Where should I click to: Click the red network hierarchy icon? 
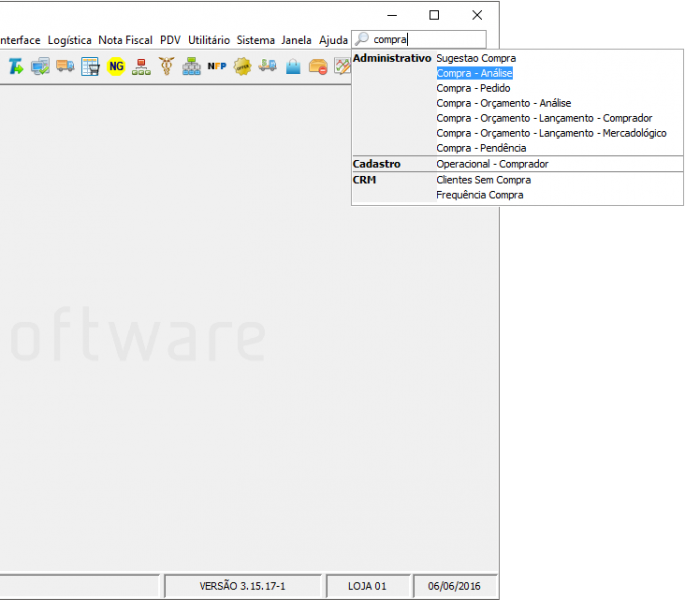click(x=141, y=67)
